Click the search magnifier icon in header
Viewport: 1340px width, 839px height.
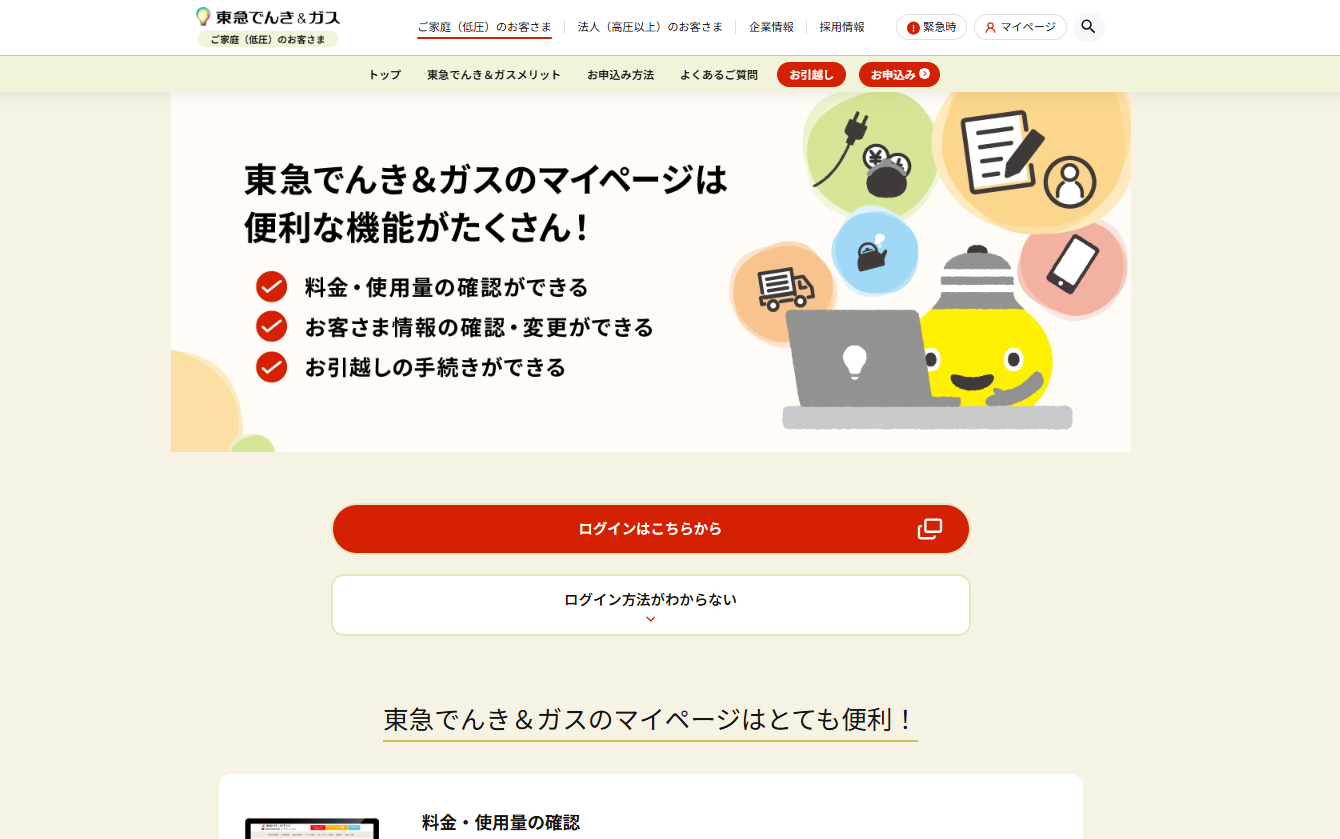tap(1088, 27)
